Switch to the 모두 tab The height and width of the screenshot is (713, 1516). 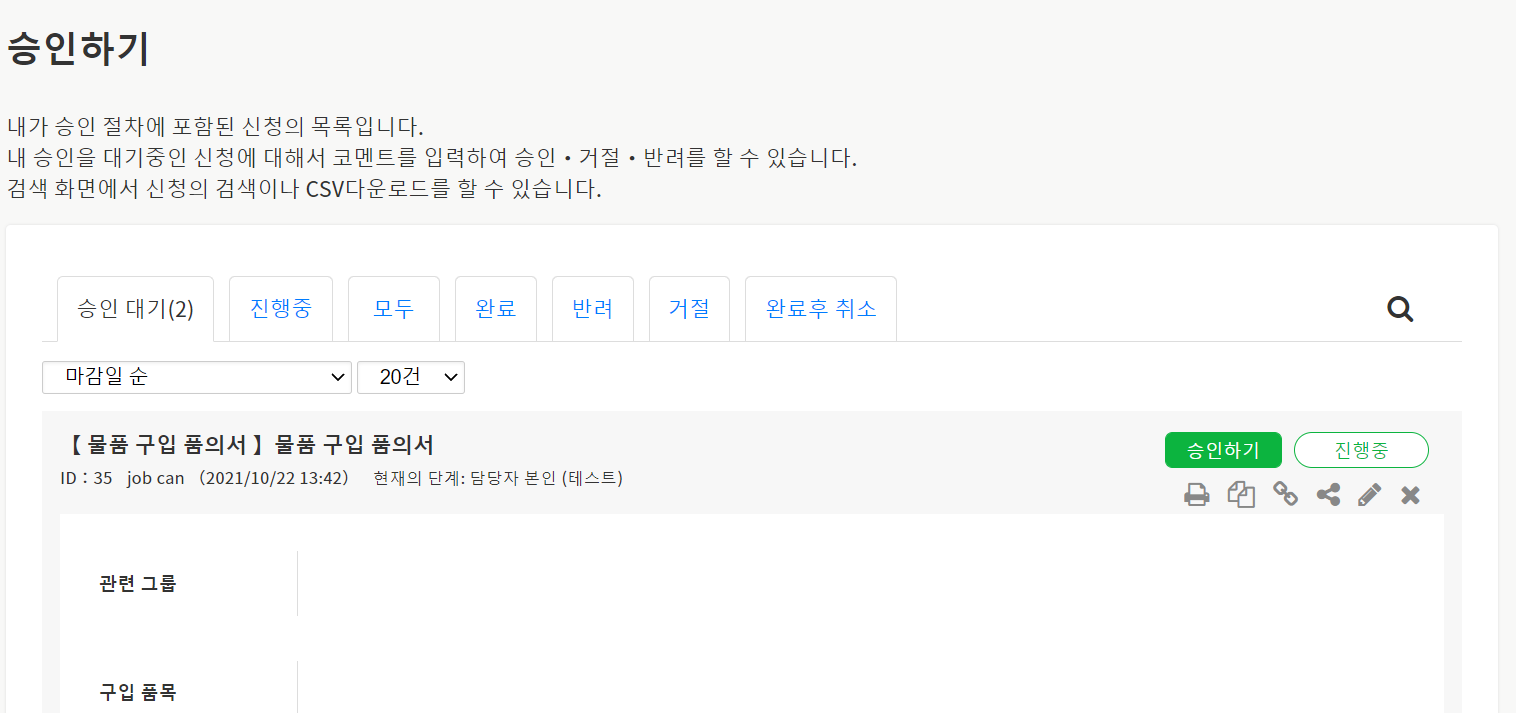tap(394, 308)
